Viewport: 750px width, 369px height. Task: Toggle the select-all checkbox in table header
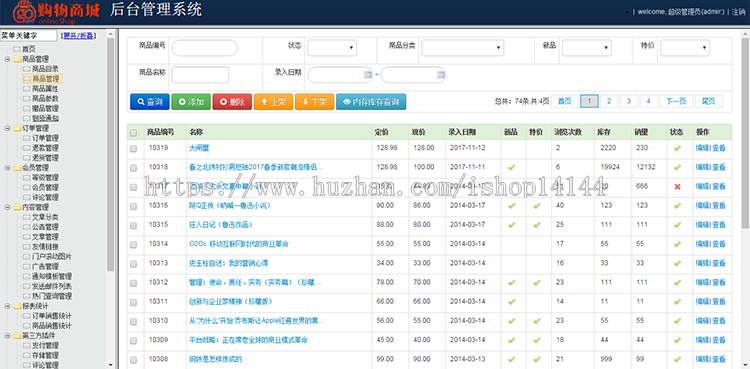tap(133, 132)
